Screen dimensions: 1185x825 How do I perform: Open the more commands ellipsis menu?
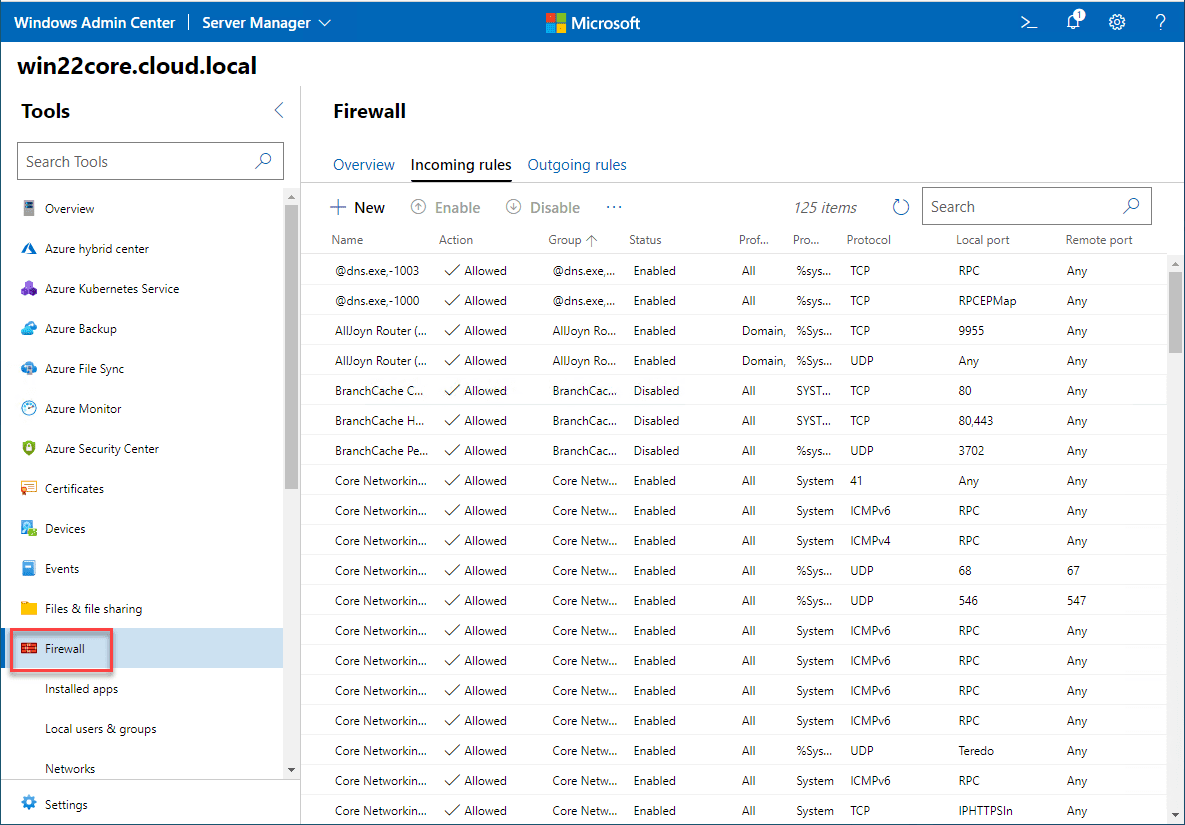tap(614, 206)
